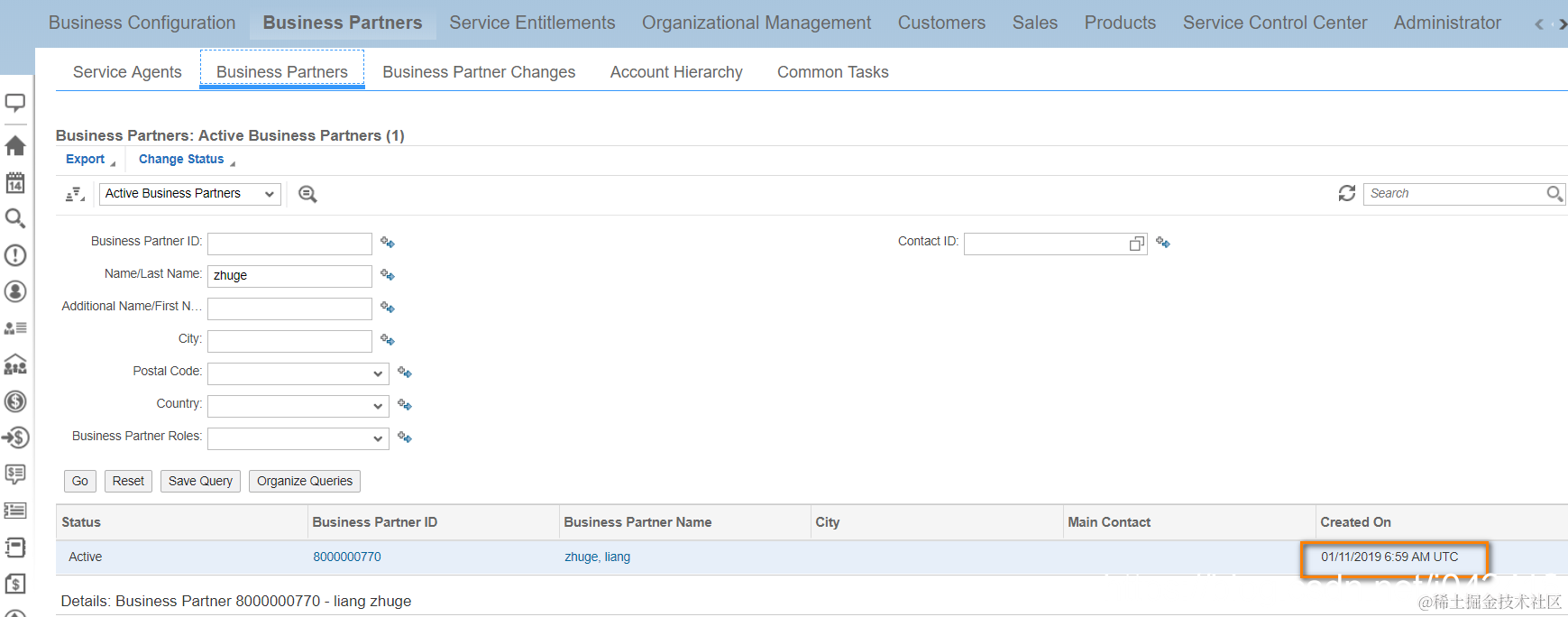Screen dimensions: 1568x617
Task: Open filter options for Additional Name field
Action: tap(388, 308)
